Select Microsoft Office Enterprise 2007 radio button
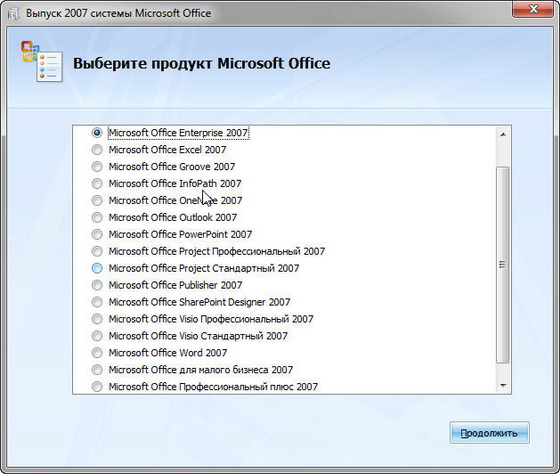Image resolution: width=560 pixels, height=474 pixels. [x=97, y=133]
